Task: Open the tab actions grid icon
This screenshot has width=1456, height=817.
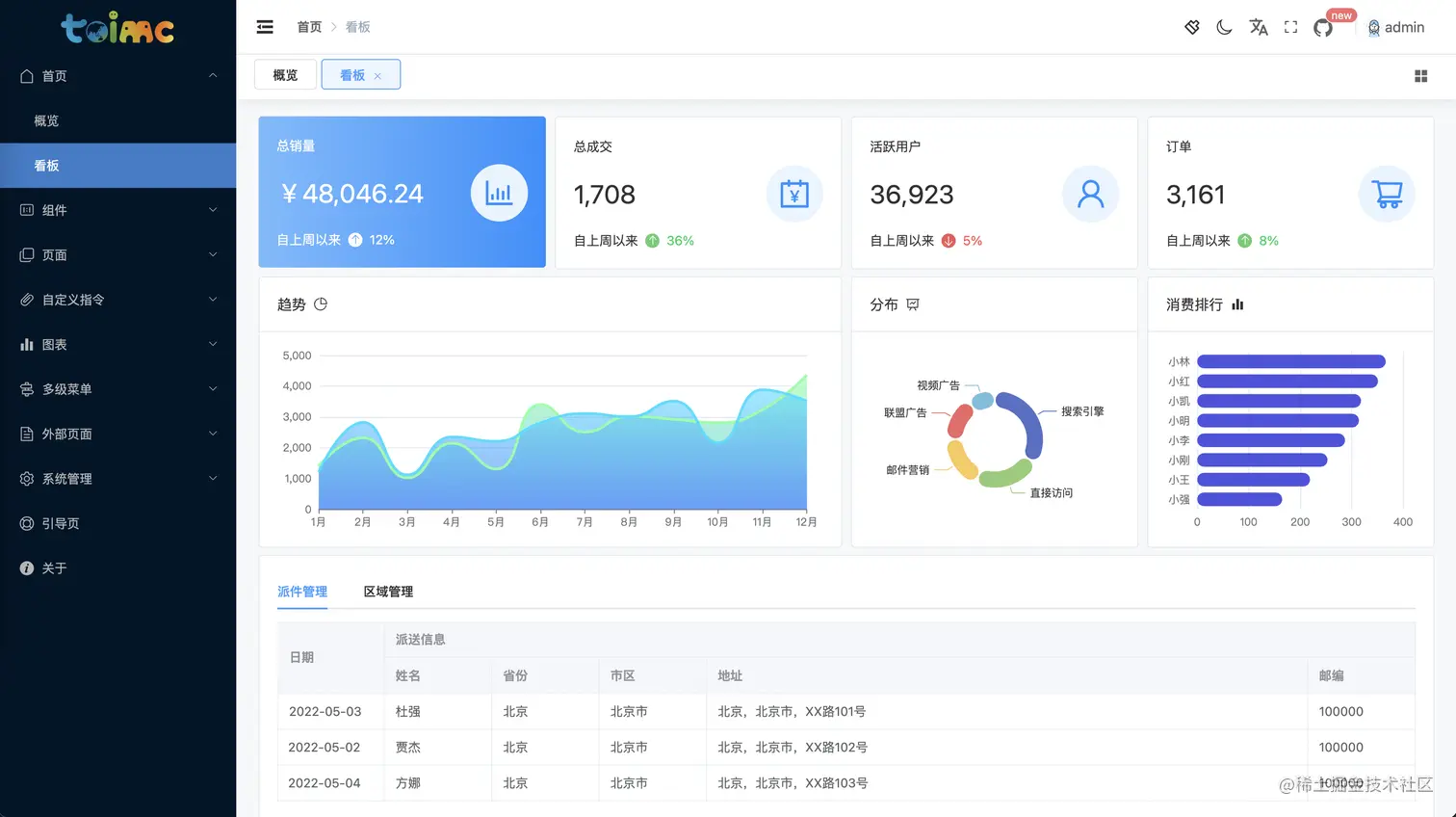Action: tap(1420, 75)
